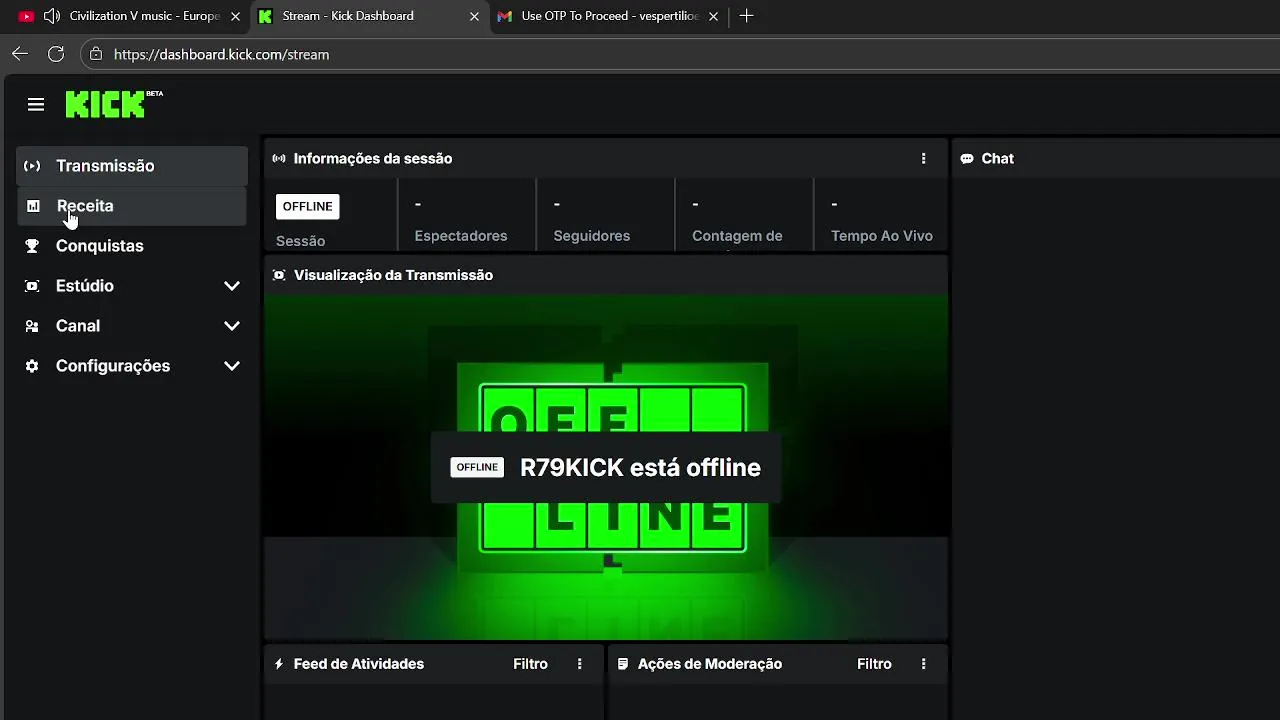The image size is (1280, 720).
Task: Open a new browser tab with plus
Action: (746, 16)
